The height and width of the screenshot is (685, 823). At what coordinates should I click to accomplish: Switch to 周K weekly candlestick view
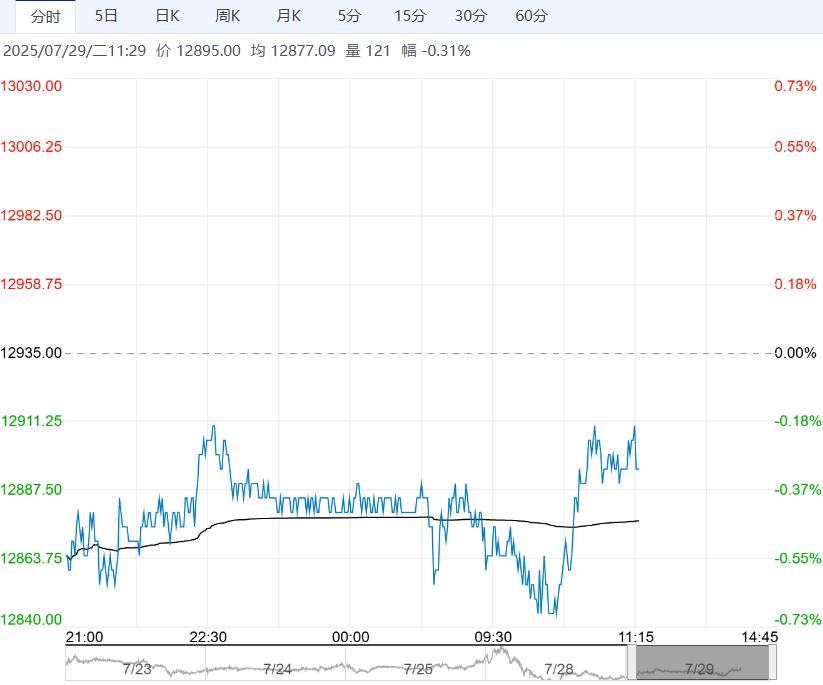click(228, 16)
